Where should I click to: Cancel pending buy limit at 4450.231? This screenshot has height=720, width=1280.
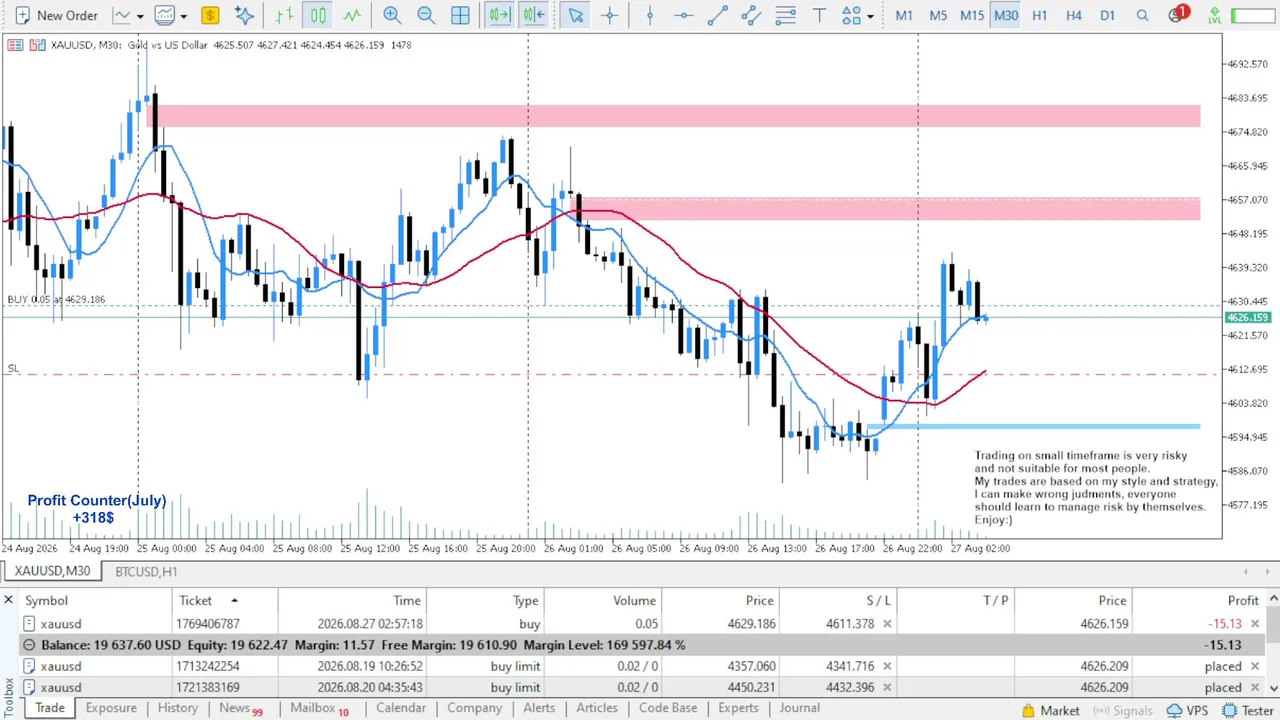(x=1255, y=687)
